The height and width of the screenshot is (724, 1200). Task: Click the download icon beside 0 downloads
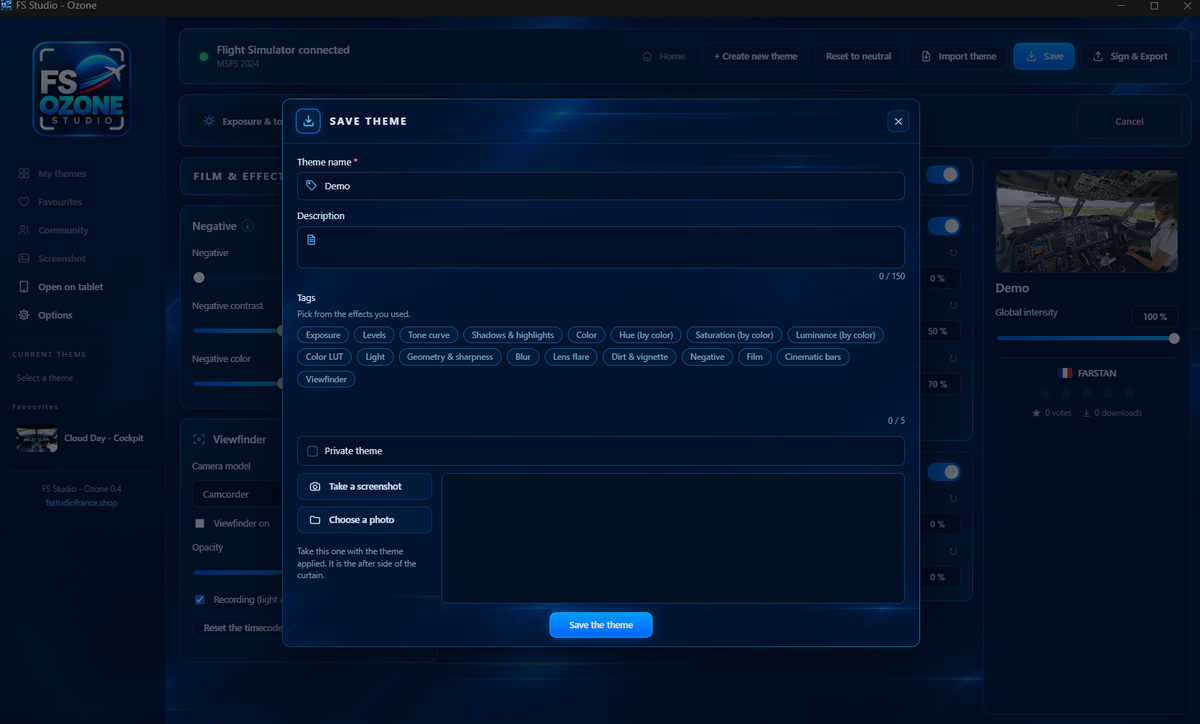pos(1087,413)
